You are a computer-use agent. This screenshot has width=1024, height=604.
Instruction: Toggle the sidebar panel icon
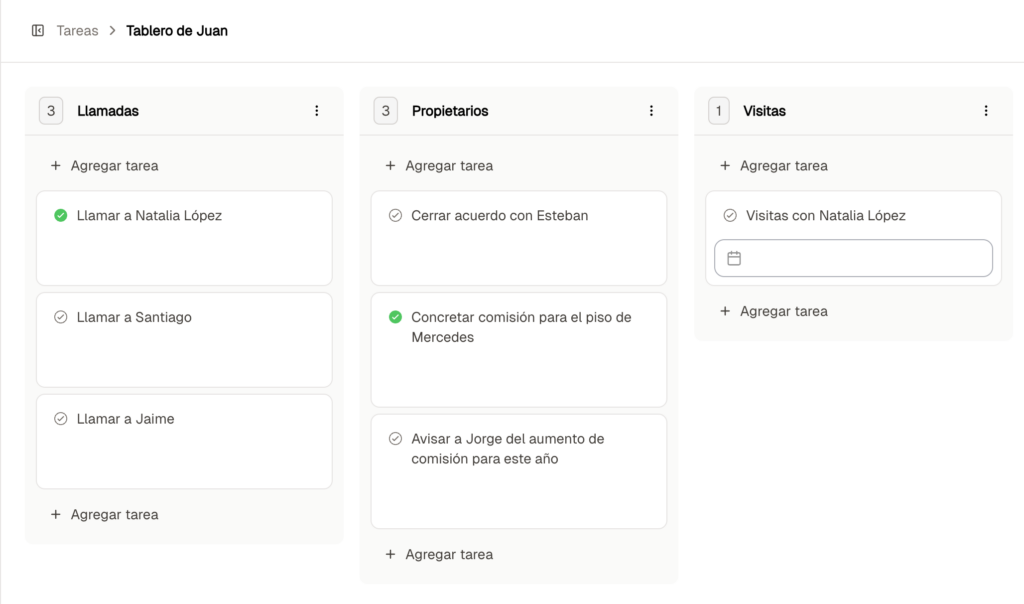(x=38, y=31)
